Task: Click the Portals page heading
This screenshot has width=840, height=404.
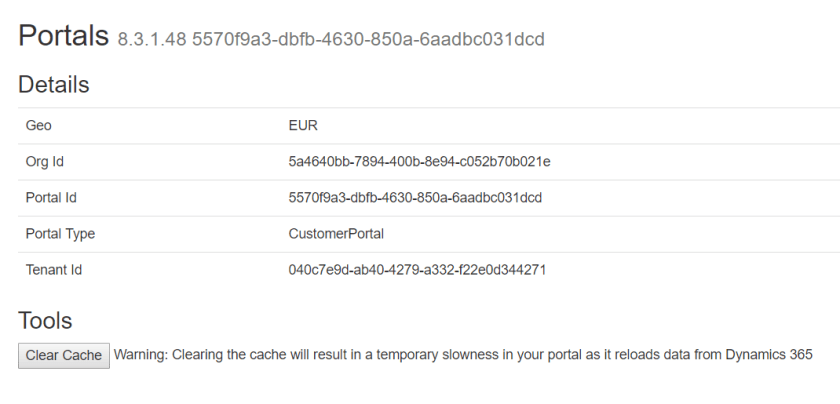Action: click(62, 37)
